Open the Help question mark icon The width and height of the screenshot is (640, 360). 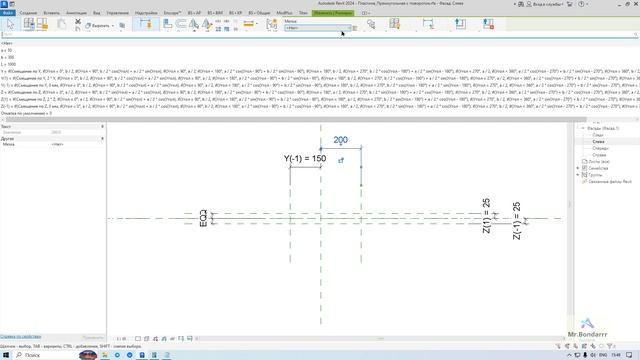click(581, 4)
